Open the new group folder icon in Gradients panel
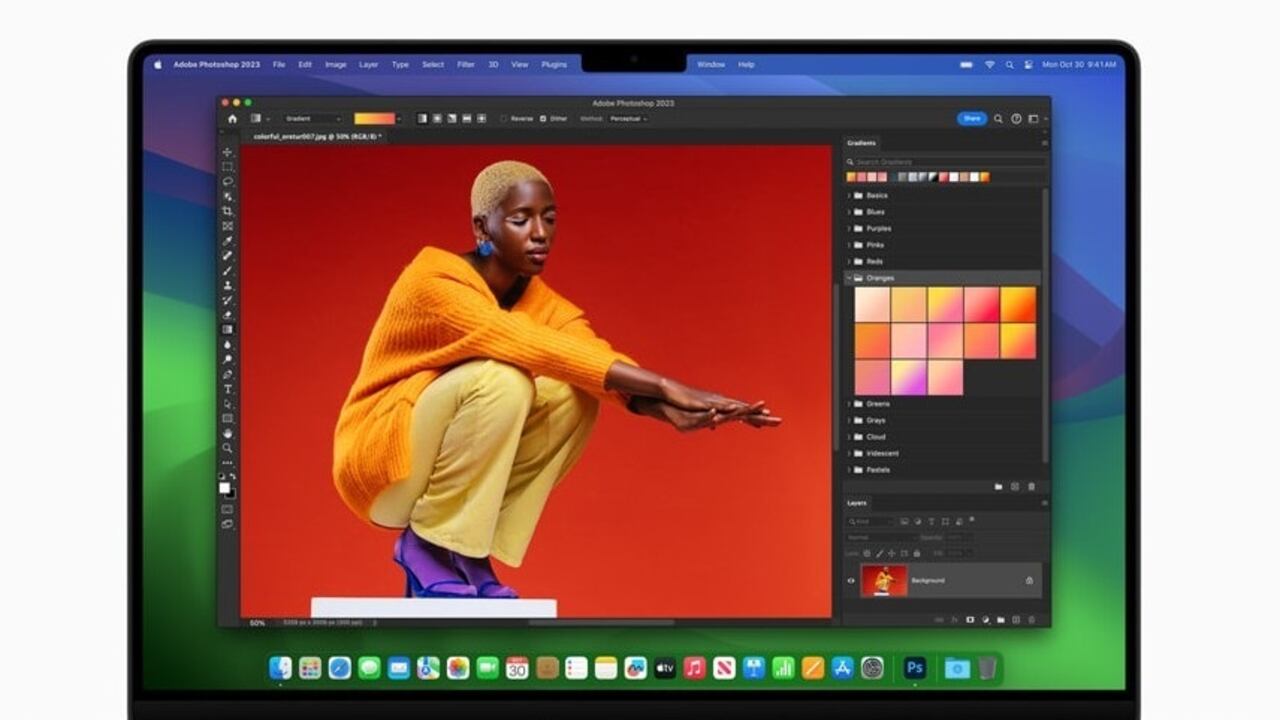The height and width of the screenshot is (720, 1280). tap(999, 484)
